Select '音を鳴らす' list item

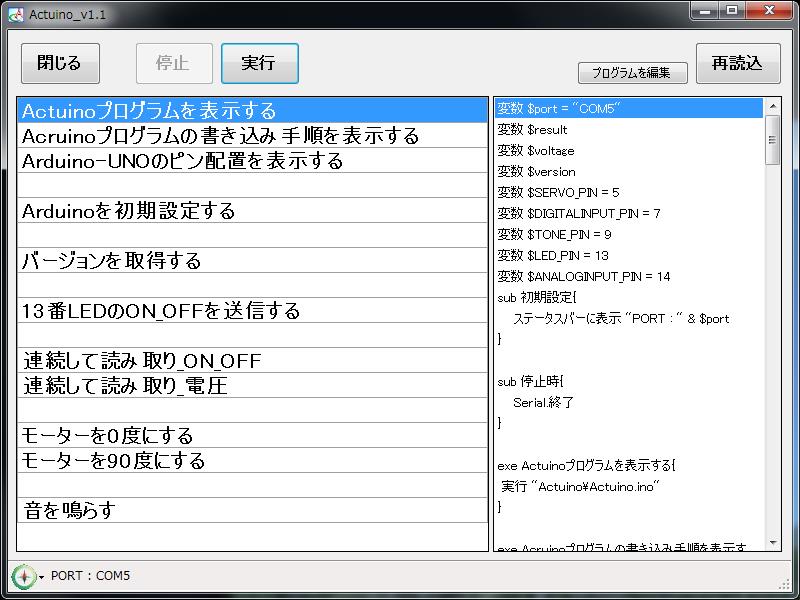coord(252,510)
